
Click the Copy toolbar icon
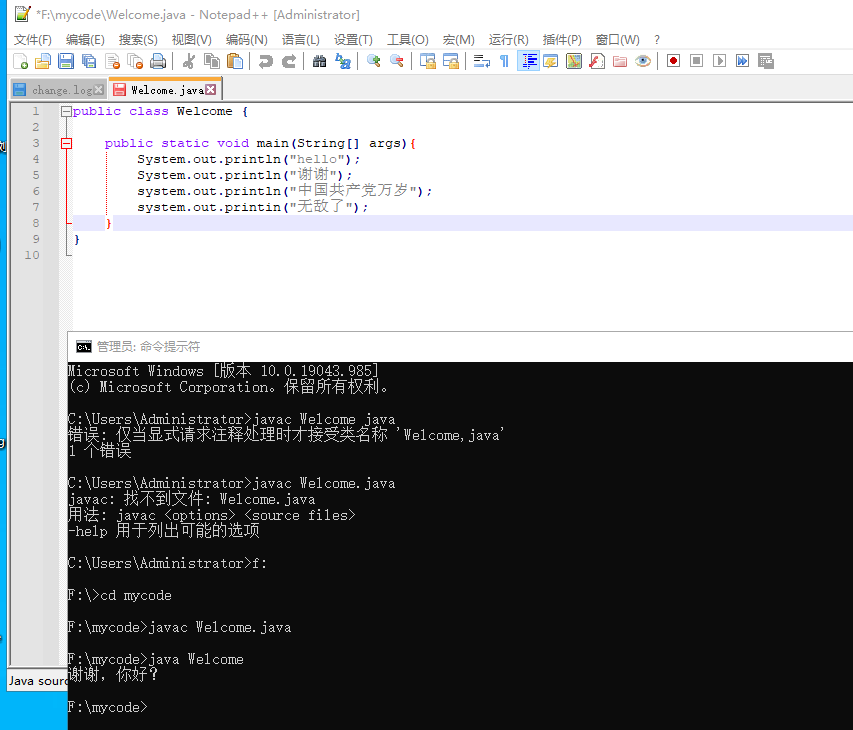(x=212, y=61)
